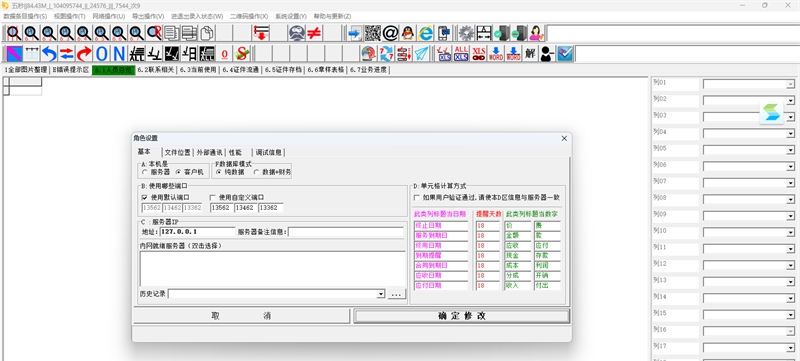Click the server with green checkmark icon
Screen dimensions: 800x361
point(501,33)
